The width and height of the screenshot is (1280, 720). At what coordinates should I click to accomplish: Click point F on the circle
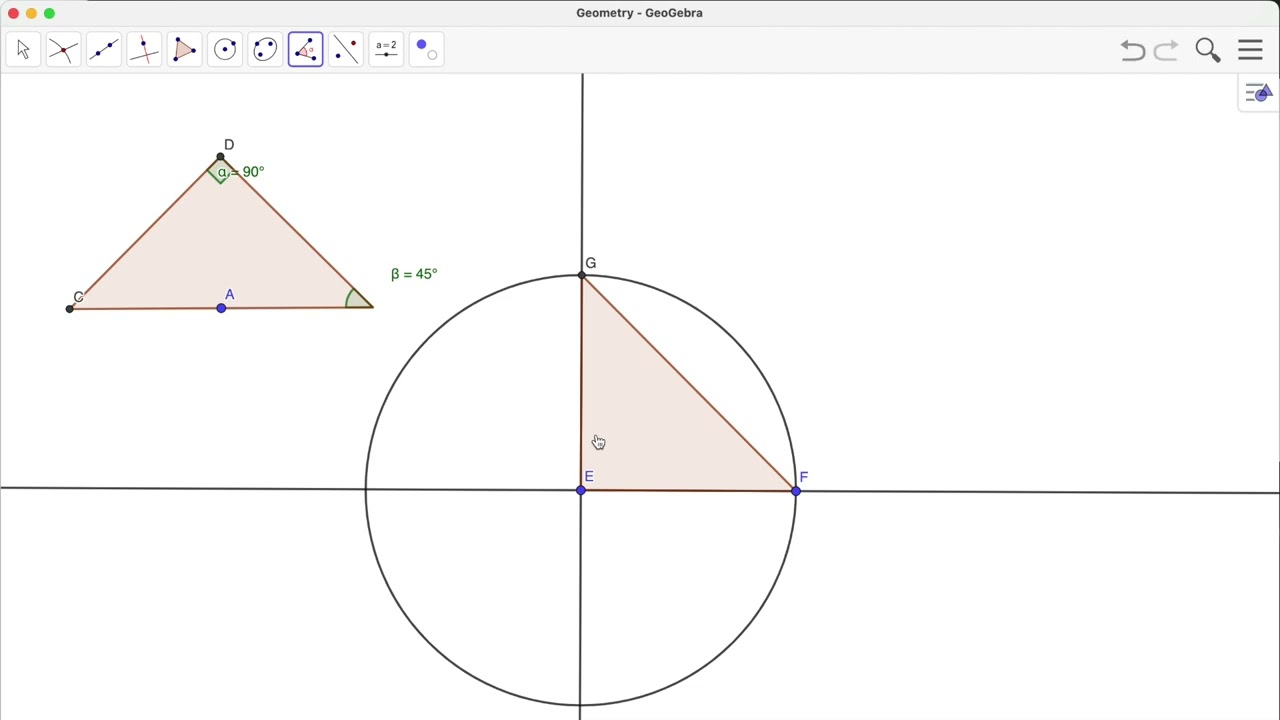pyautogui.click(x=796, y=491)
